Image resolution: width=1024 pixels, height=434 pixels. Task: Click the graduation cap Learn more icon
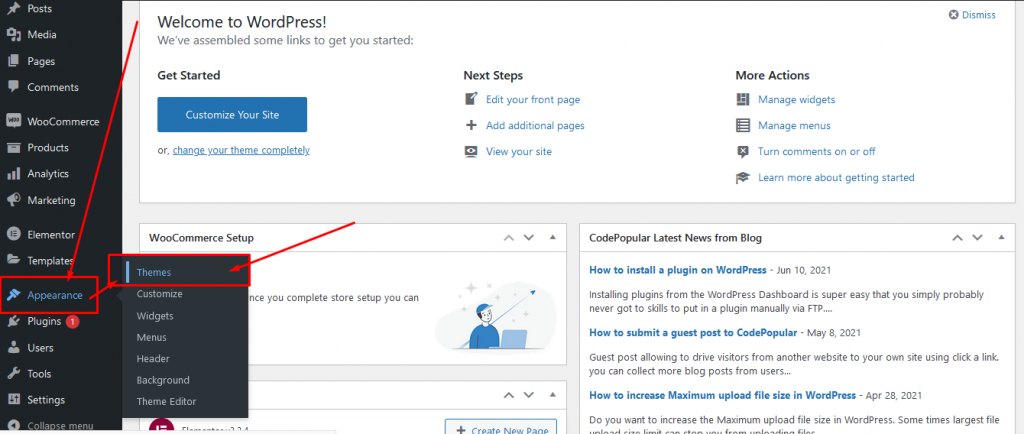coord(743,178)
